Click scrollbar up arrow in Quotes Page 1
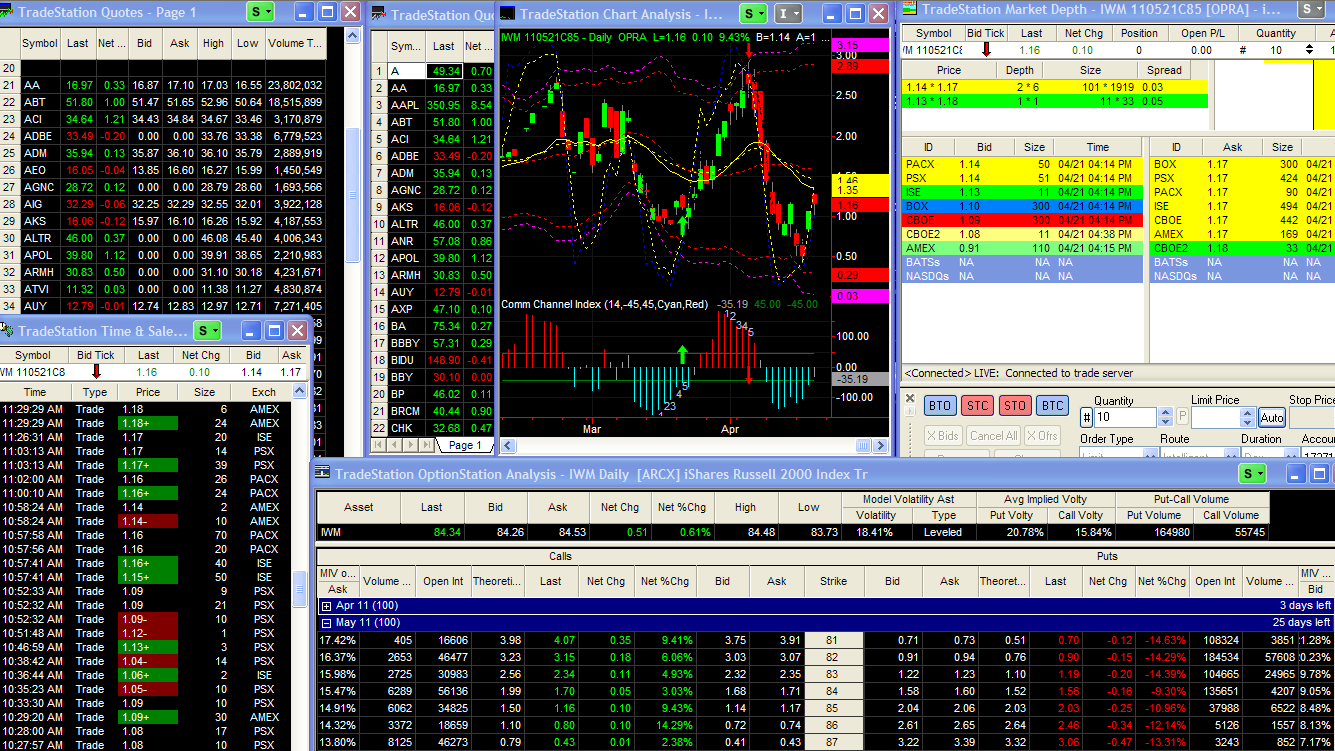 coord(352,35)
